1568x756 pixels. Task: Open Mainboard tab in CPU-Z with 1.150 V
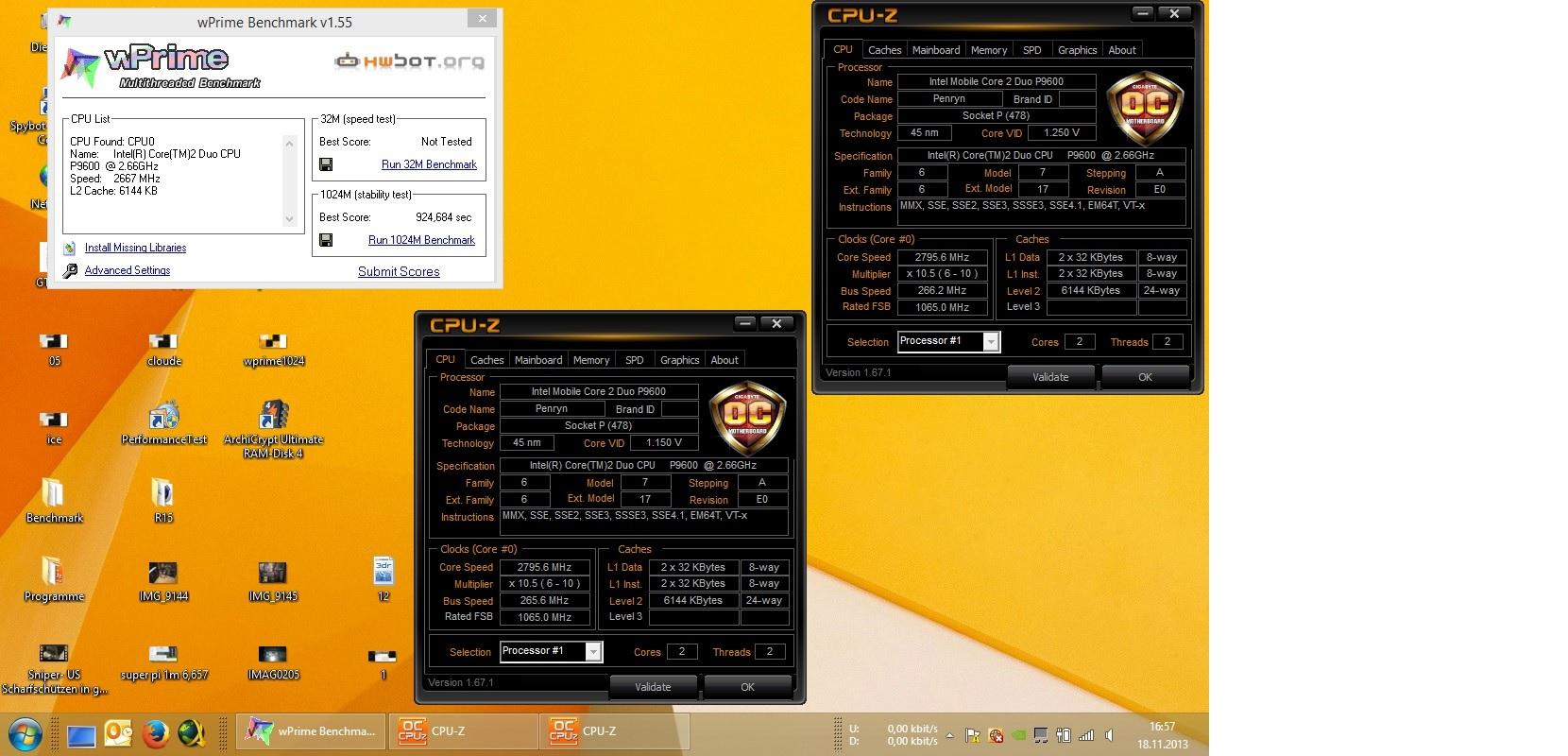coord(538,360)
